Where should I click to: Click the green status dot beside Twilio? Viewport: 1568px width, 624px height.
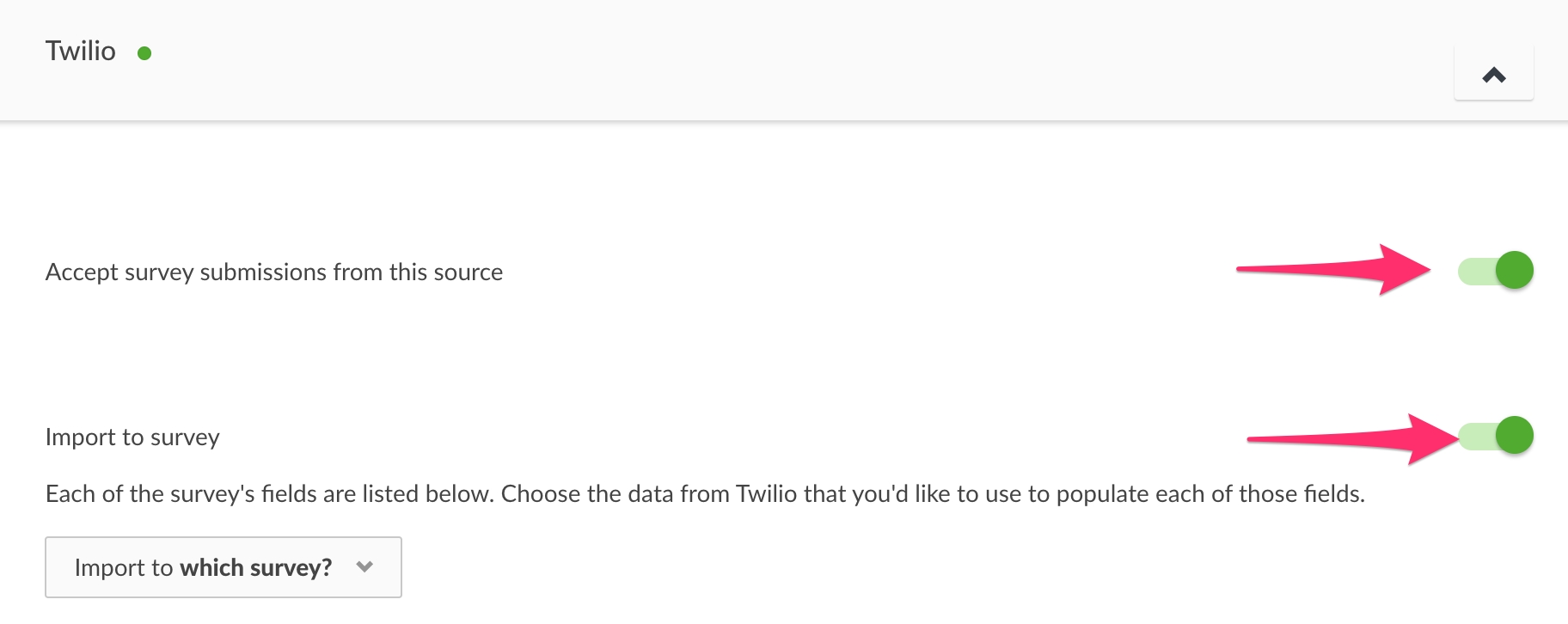(x=144, y=53)
